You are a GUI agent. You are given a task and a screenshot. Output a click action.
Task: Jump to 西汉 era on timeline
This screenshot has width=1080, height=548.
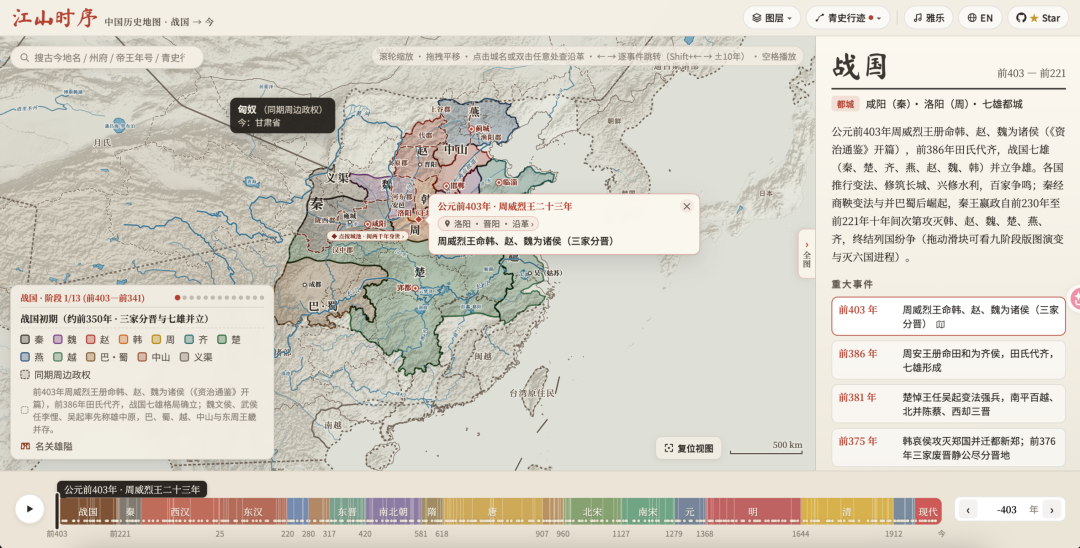tap(180, 512)
